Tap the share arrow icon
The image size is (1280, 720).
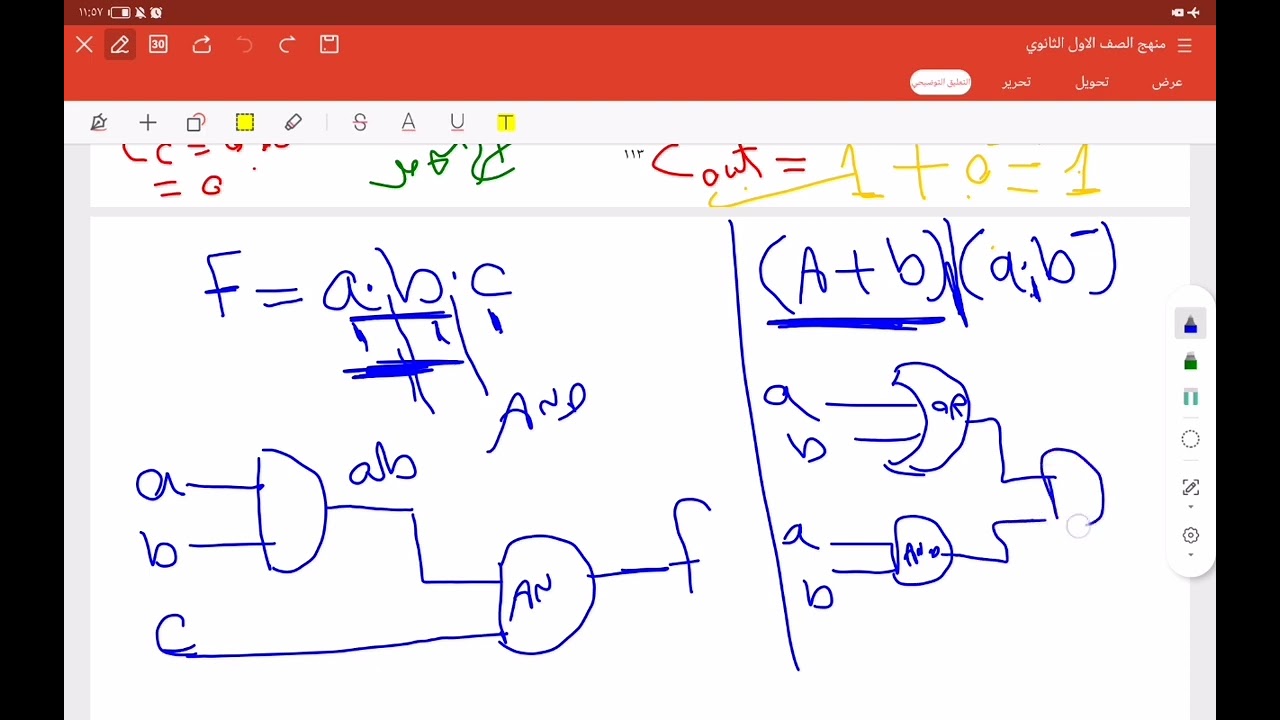202,44
